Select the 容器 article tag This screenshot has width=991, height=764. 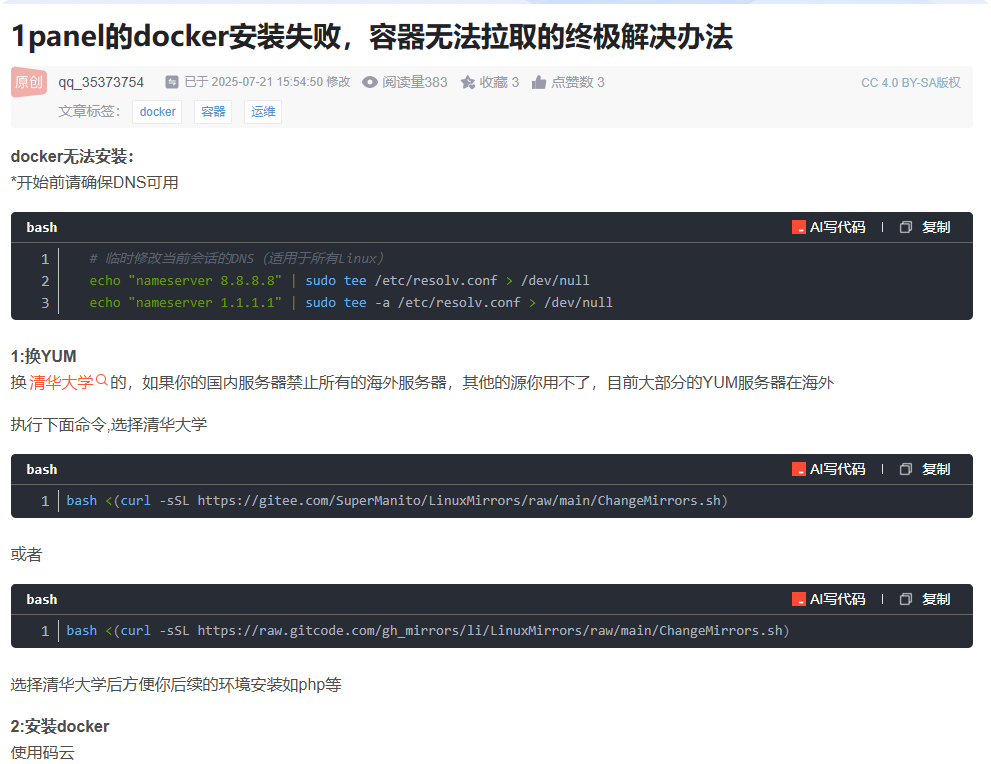(x=213, y=112)
